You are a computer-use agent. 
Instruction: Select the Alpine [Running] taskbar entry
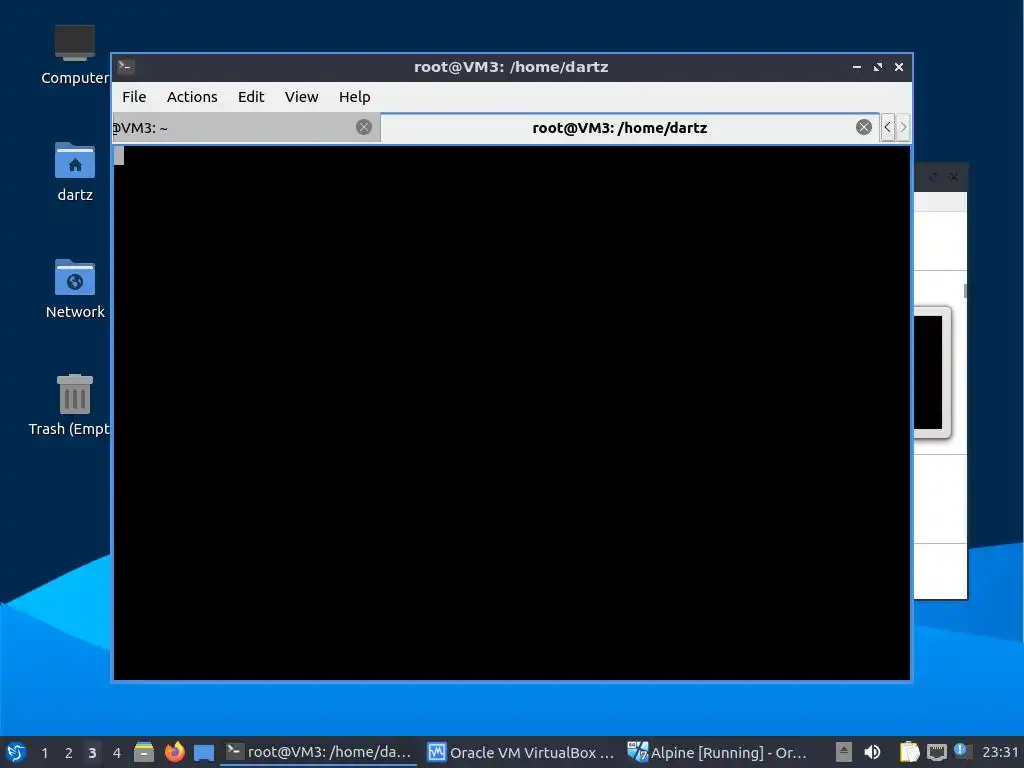(x=718, y=752)
